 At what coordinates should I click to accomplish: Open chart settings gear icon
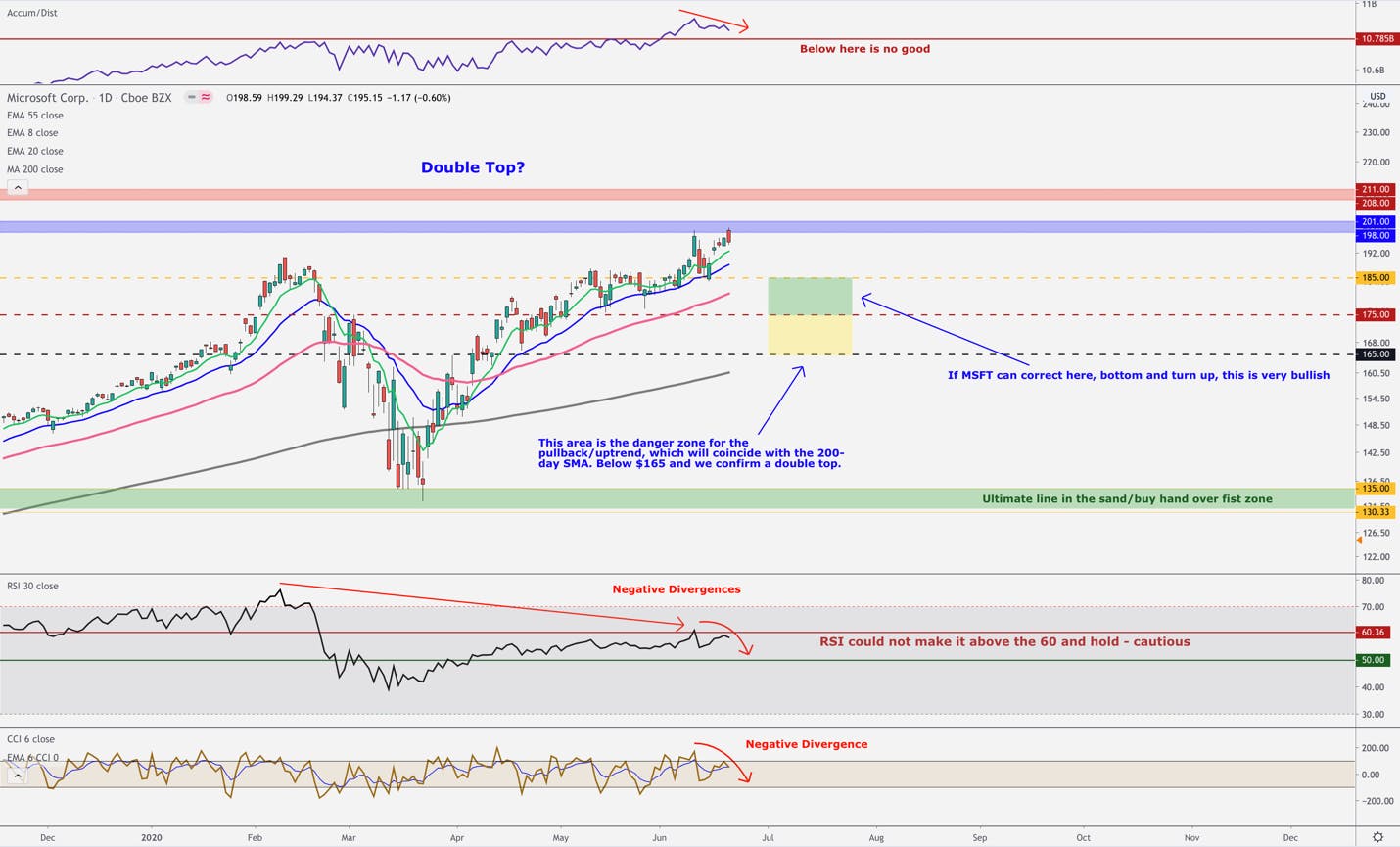pyautogui.click(x=1377, y=837)
